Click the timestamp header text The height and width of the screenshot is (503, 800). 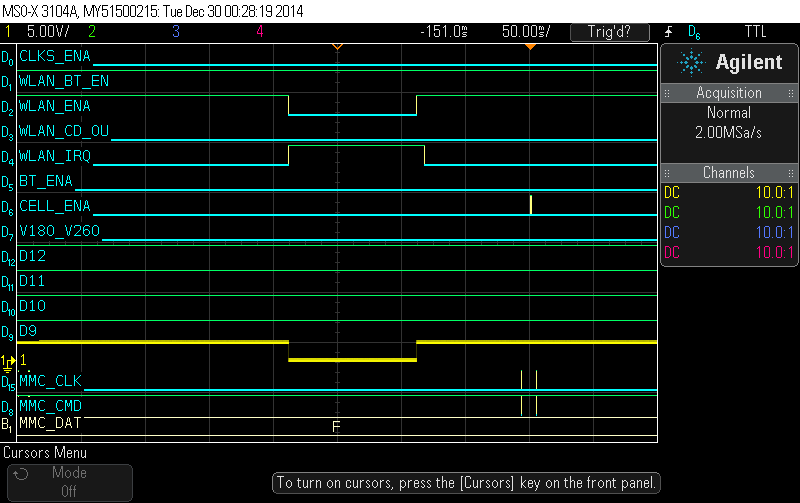(x=153, y=11)
